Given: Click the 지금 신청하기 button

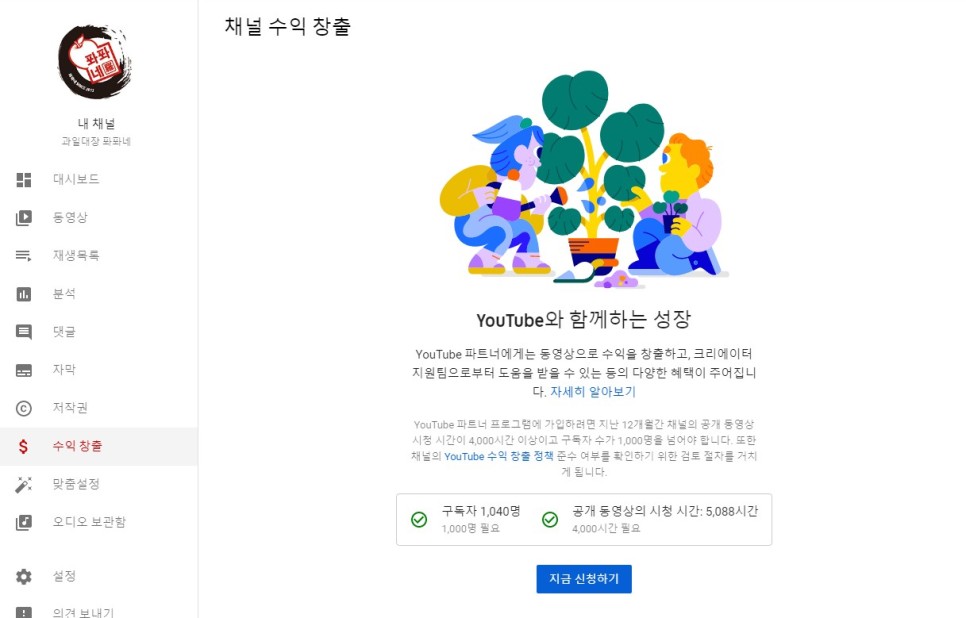Looking at the screenshot, I should [x=583, y=579].
